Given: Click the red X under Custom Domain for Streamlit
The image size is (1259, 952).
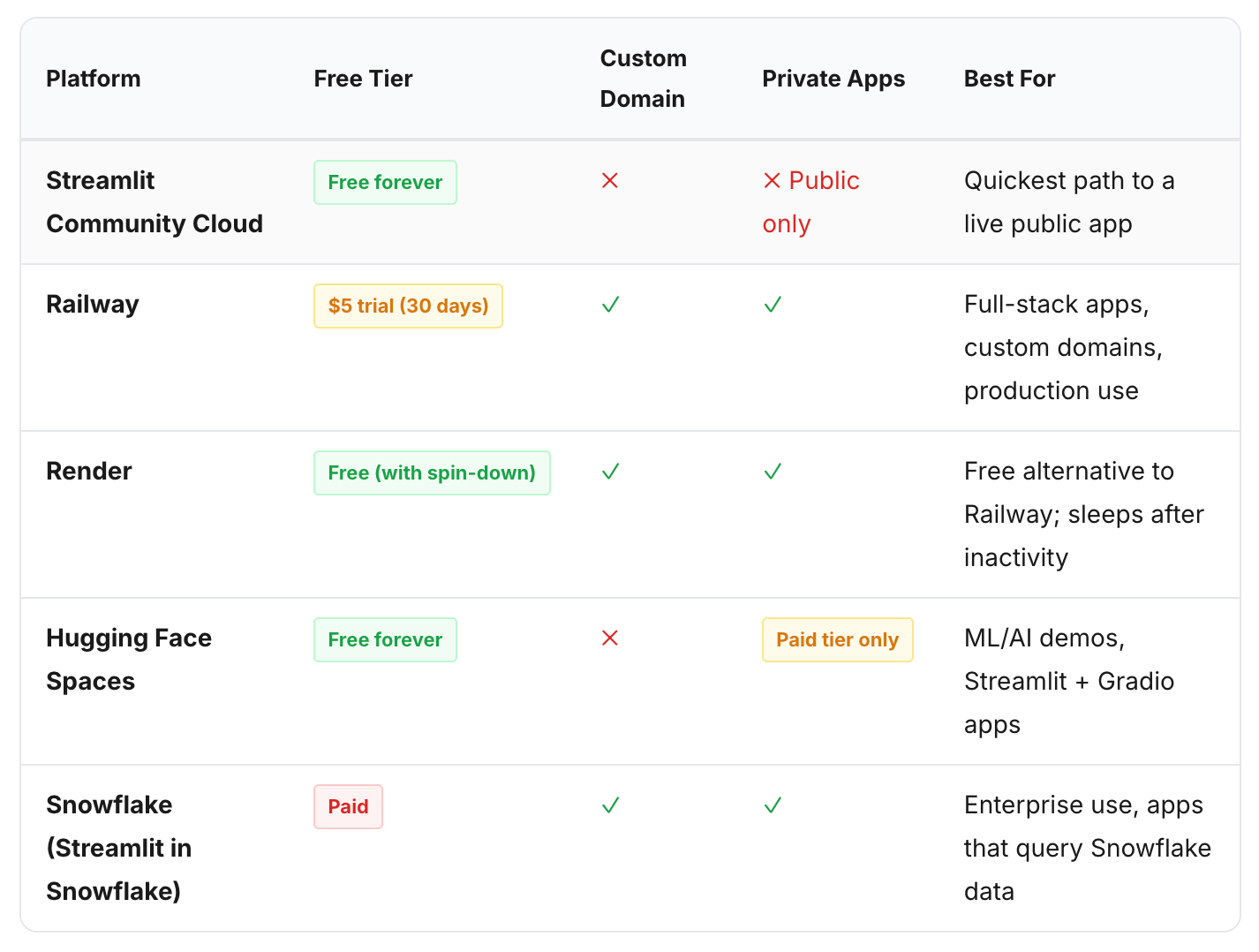Looking at the screenshot, I should tap(610, 180).
